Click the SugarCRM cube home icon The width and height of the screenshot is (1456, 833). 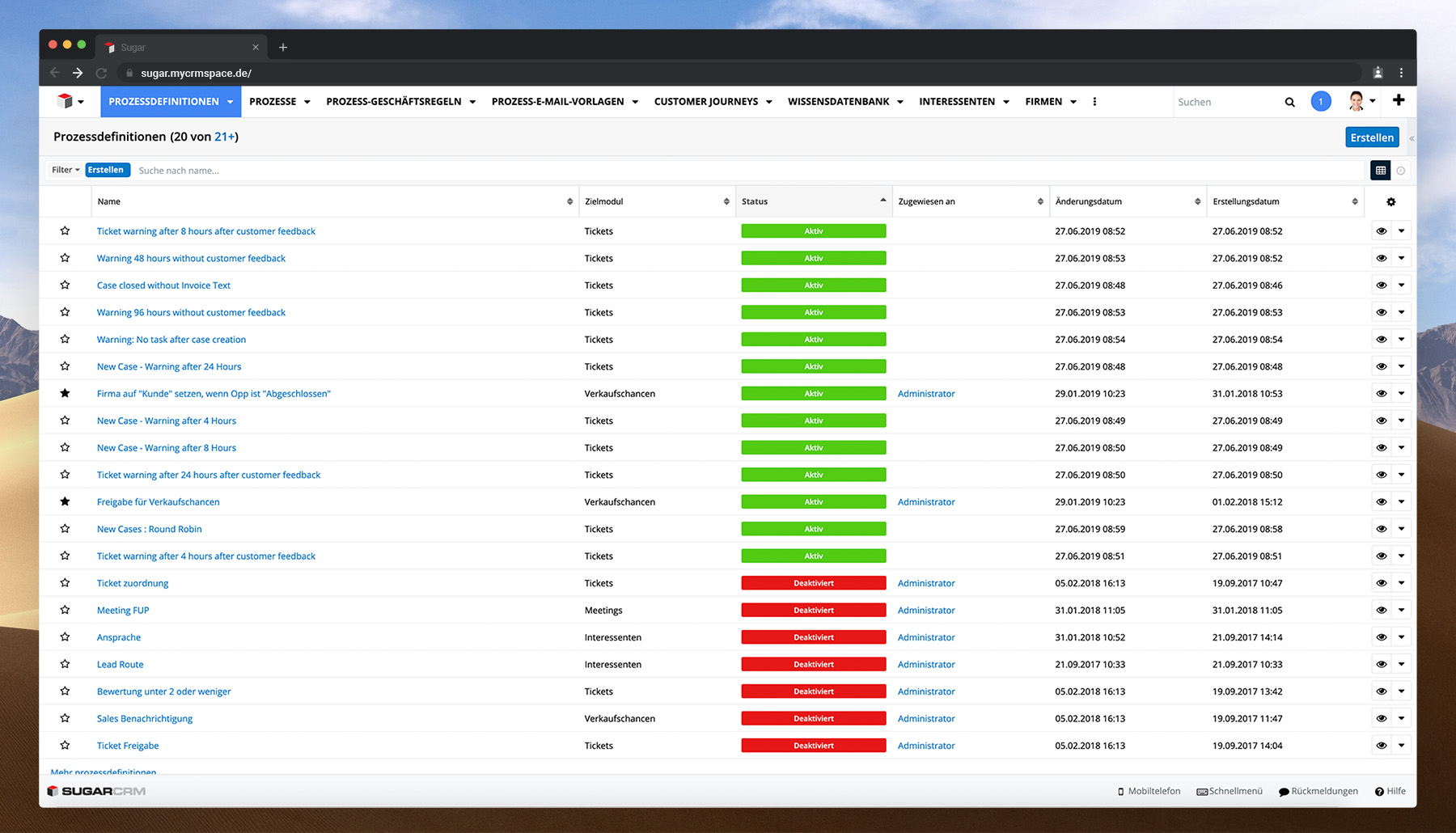click(66, 101)
